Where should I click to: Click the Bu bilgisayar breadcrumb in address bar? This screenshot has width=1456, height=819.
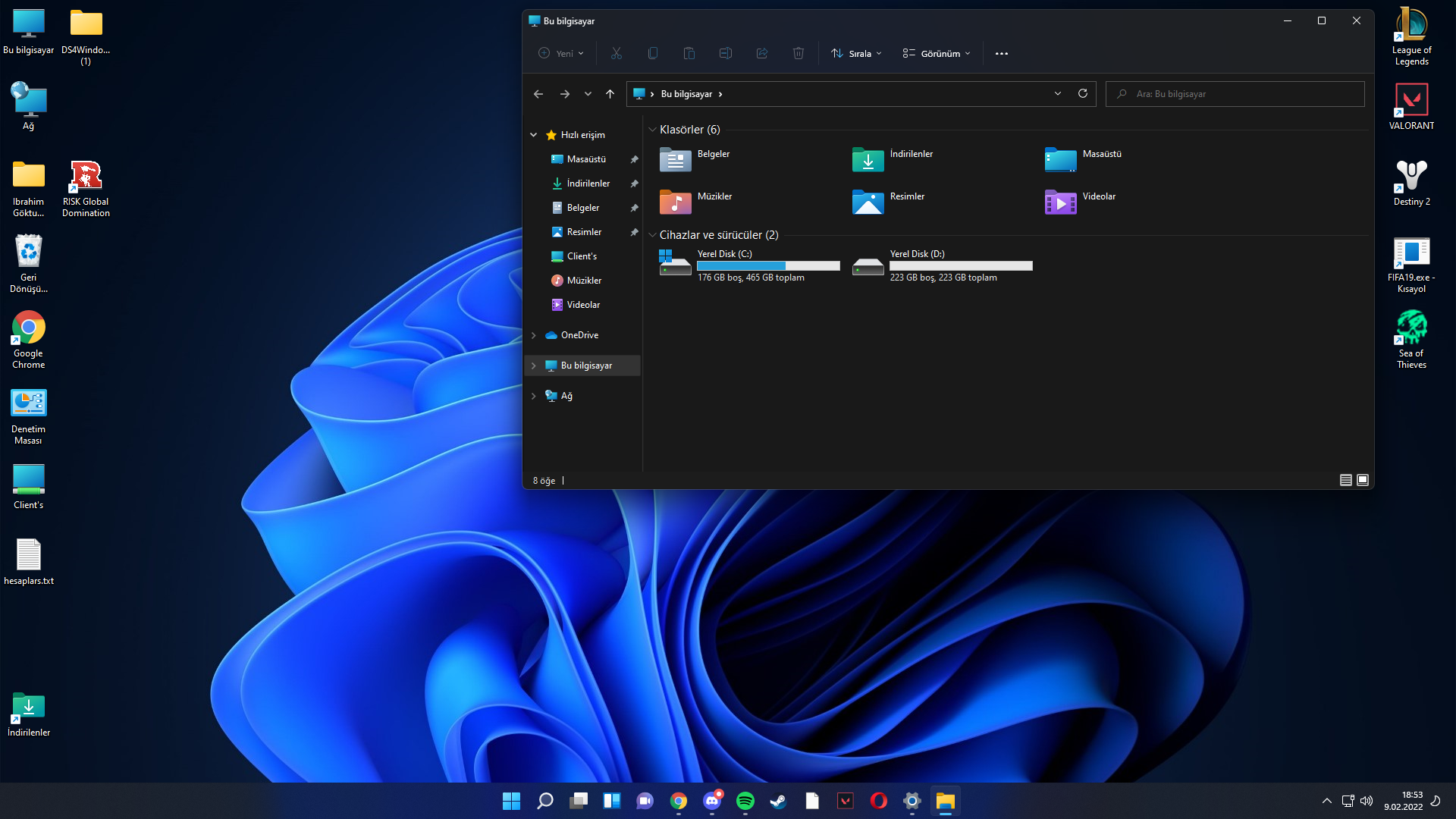pos(686,94)
